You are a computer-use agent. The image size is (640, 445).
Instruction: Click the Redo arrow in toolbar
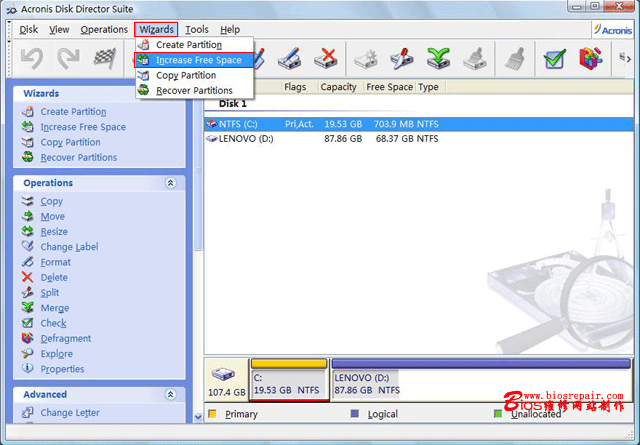point(68,59)
